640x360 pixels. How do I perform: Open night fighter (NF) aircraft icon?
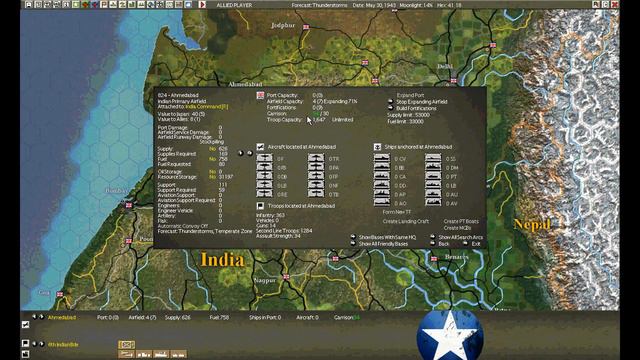pos(316,185)
